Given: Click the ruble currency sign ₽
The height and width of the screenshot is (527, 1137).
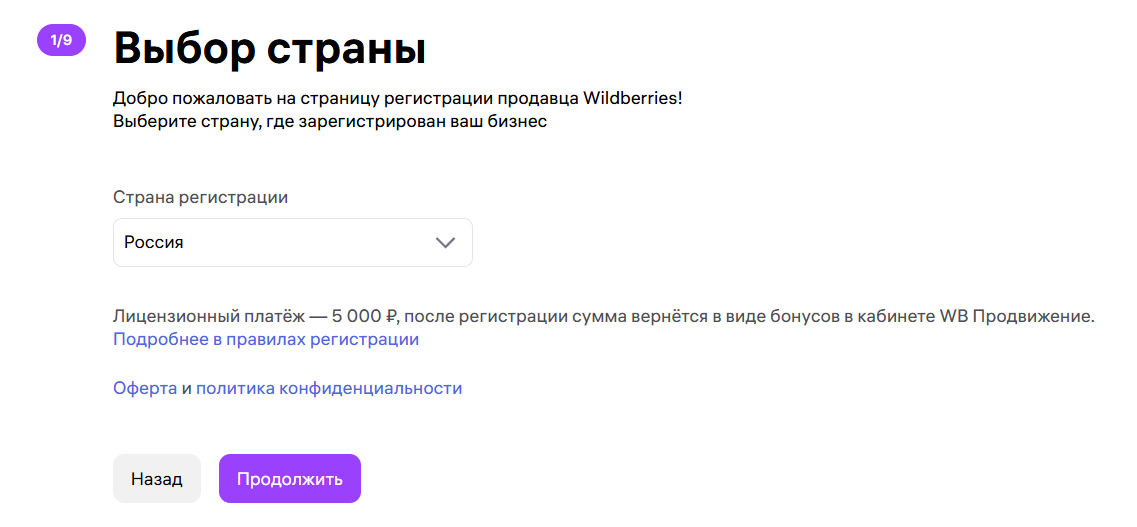Looking at the screenshot, I should pyautogui.click(x=391, y=317).
